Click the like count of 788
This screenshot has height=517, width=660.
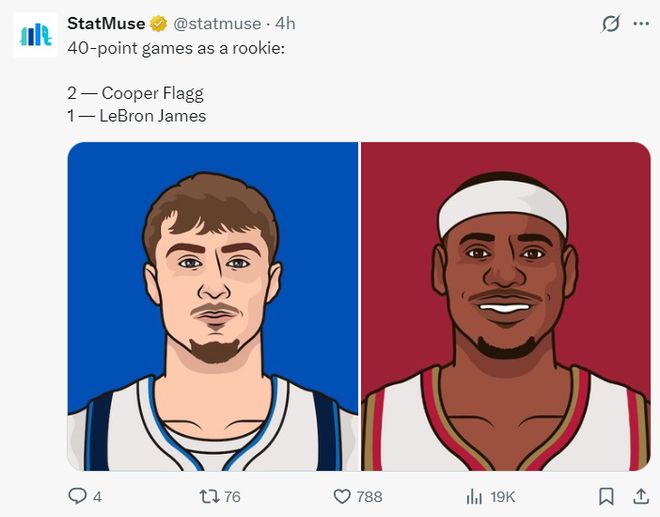tap(369, 496)
